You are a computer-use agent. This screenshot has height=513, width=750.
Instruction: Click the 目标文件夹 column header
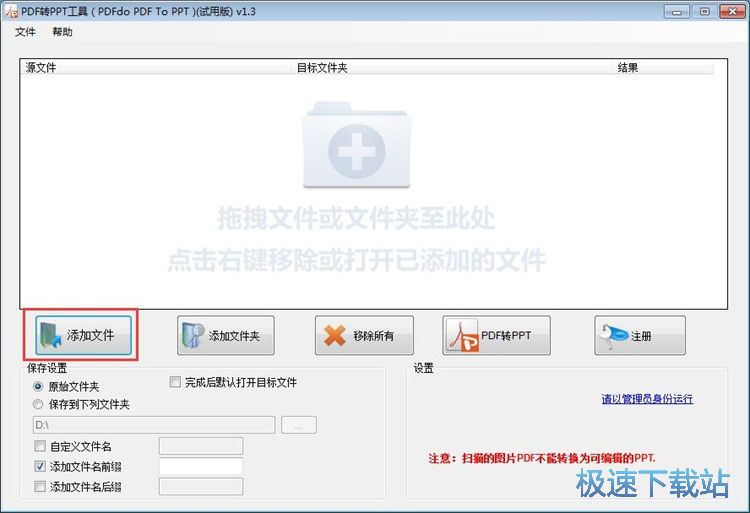452,68
